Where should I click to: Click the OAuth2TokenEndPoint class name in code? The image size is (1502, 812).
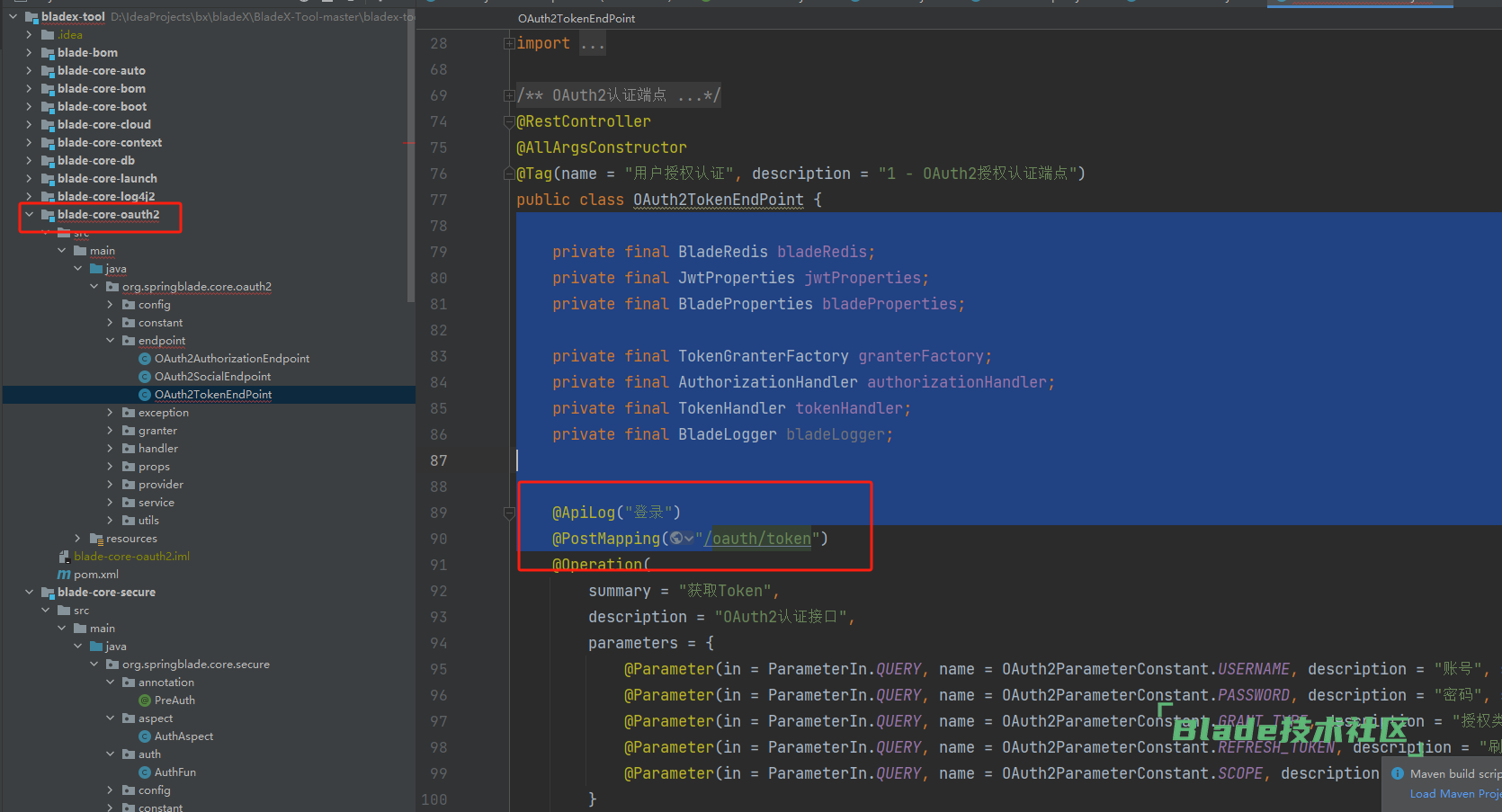tap(719, 200)
